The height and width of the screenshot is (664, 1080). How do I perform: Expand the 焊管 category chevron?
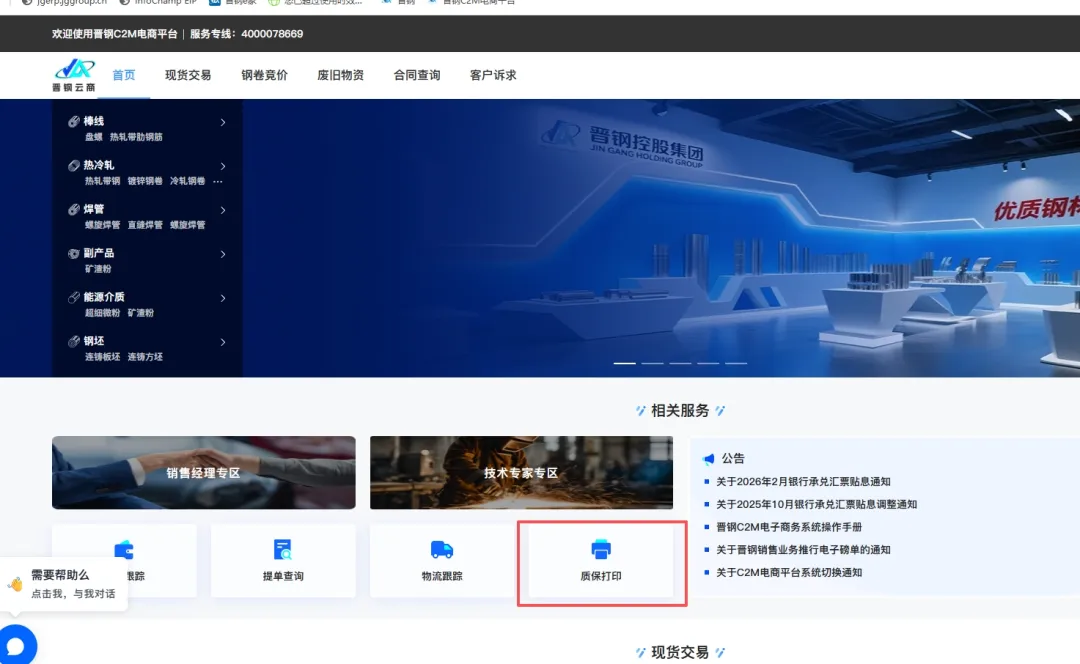[x=222, y=210]
